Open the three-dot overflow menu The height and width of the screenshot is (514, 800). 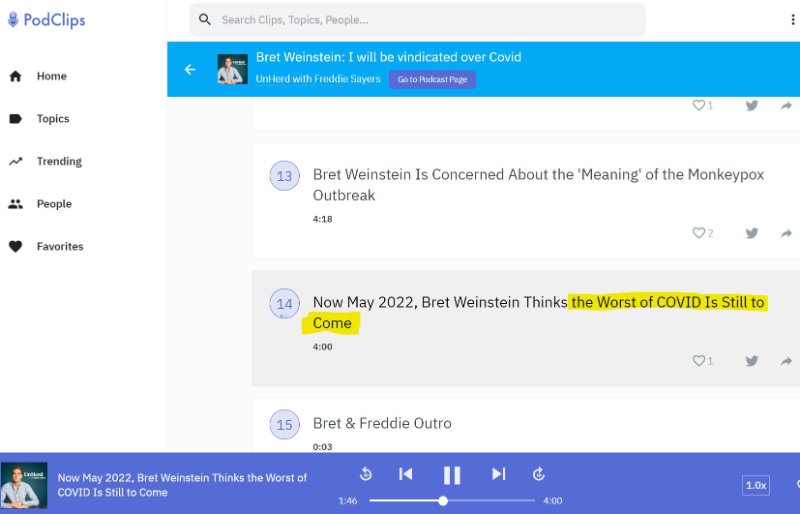[x=792, y=20]
